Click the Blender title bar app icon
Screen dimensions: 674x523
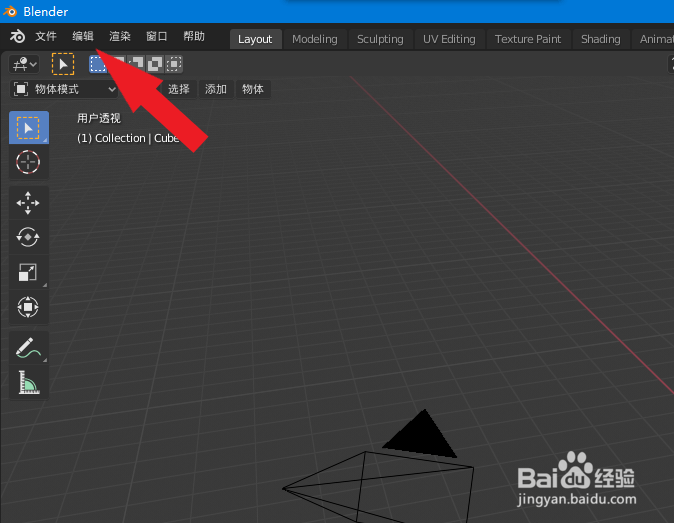pos(9,11)
